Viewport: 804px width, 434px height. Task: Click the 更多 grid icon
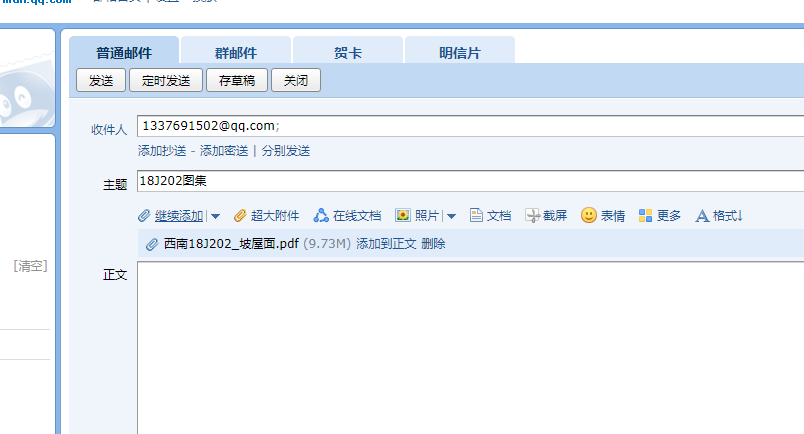646,216
